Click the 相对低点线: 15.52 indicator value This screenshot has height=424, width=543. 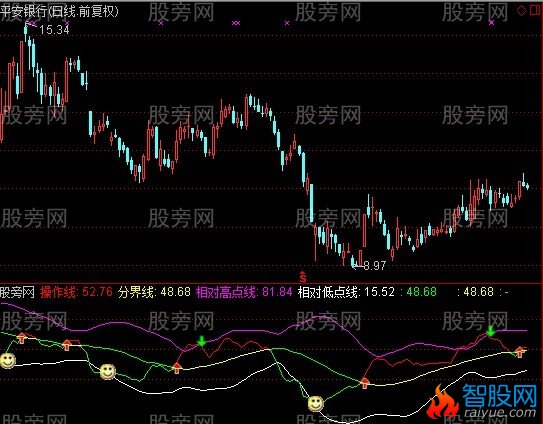(x=346, y=292)
